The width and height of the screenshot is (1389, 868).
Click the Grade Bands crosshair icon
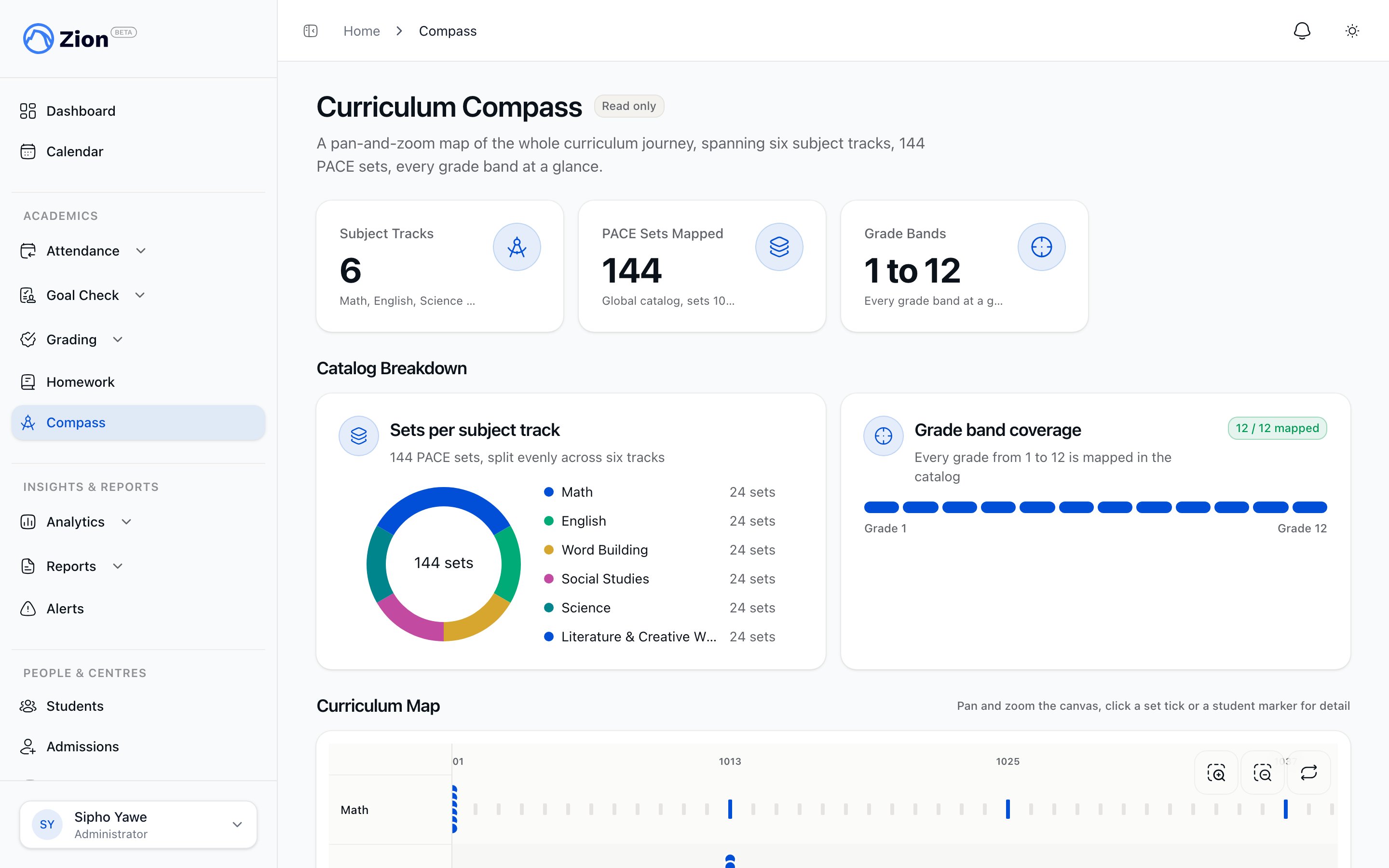[x=1041, y=247]
